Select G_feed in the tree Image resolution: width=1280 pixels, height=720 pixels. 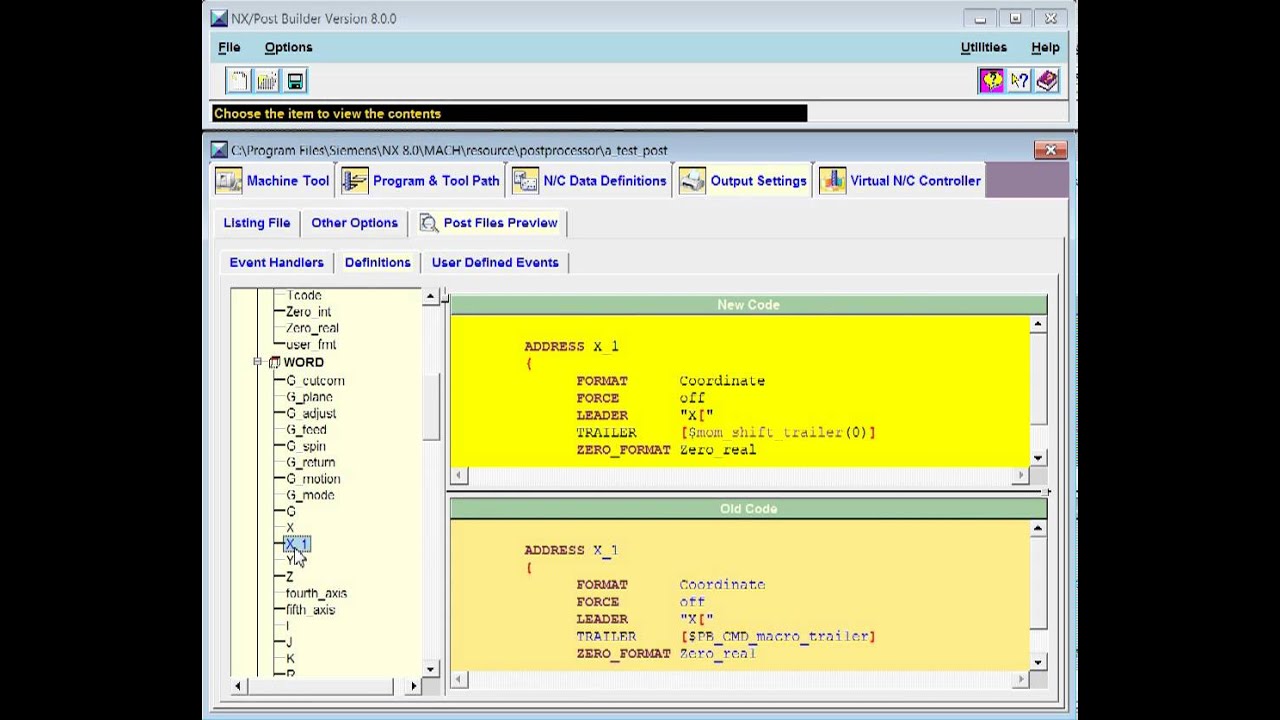pyautogui.click(x=306, y=430)
